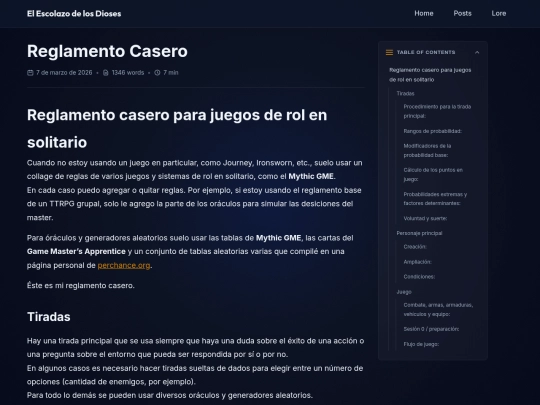Jump to 'Reglamento casero para juegos de rol en solitario' in contents
This screenshot has width=540, height=405.
coord(430,75)
